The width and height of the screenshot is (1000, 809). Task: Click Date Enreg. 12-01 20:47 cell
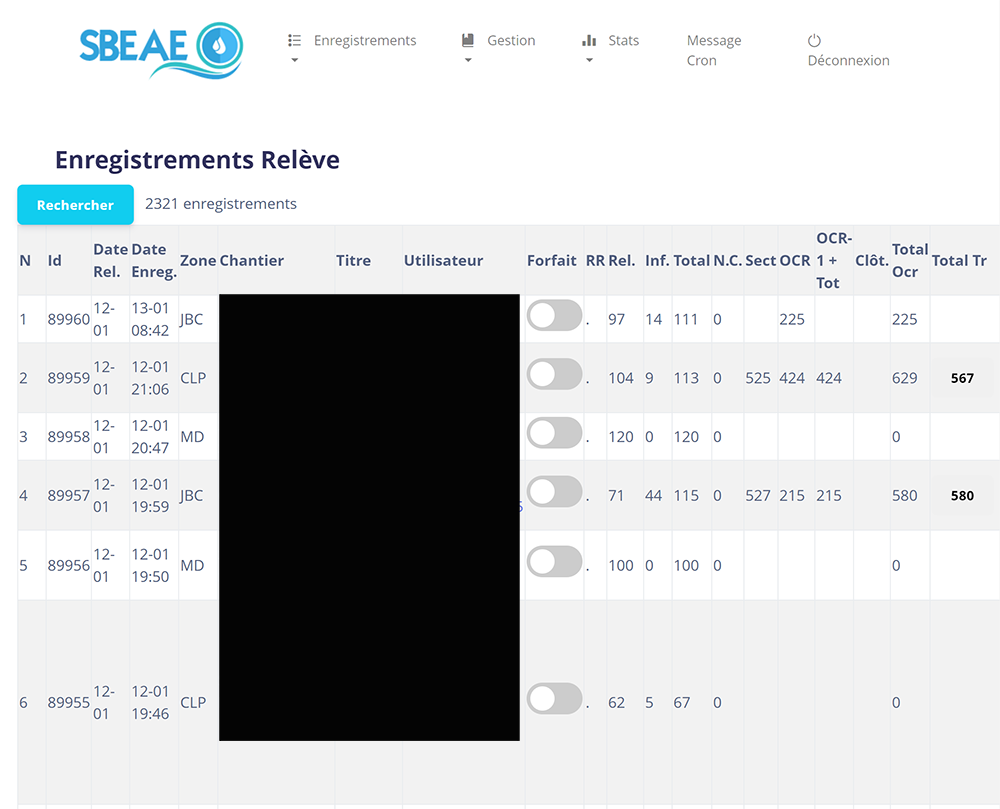pyautogui.click(x=150, y=437)
